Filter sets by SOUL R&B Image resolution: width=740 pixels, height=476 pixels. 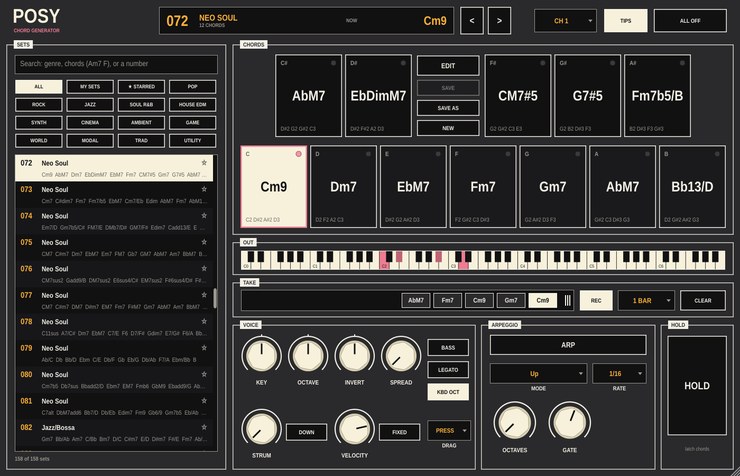tap(142, 105)
